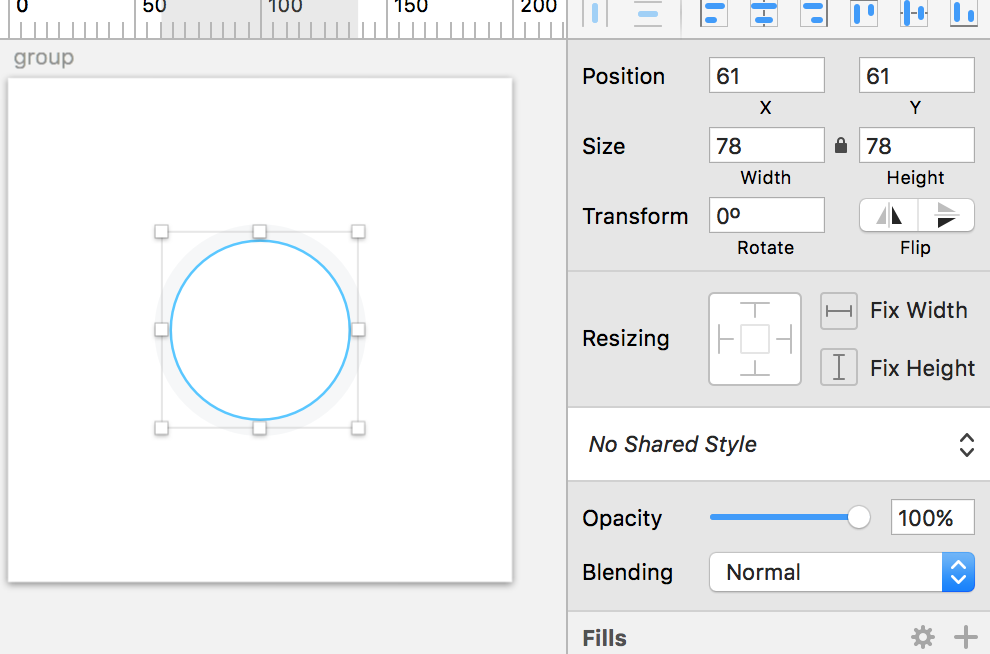Click the top-left resize handle
The image size is (990, 654).
click(162, 232)
